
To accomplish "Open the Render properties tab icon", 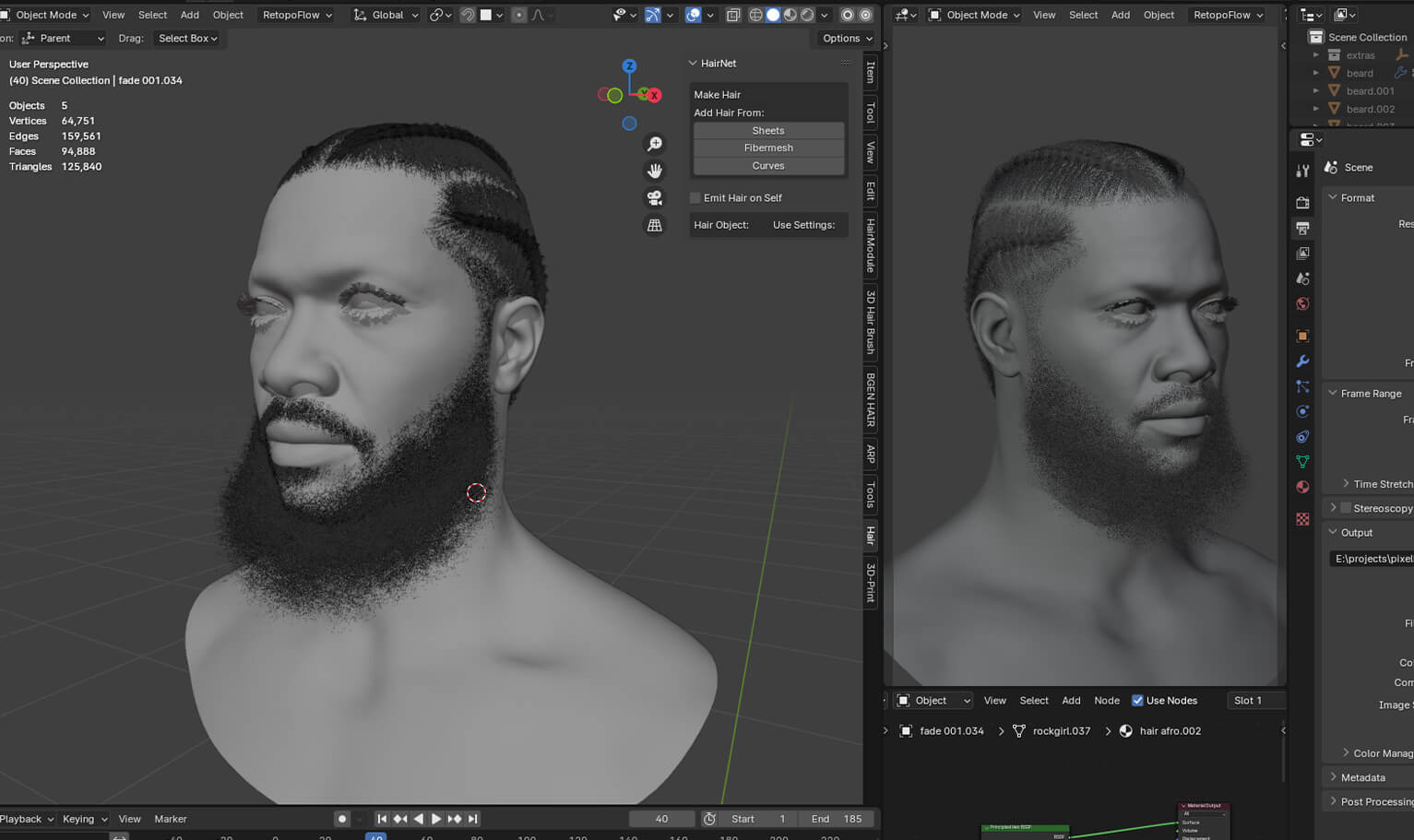I will point(1302,202).
